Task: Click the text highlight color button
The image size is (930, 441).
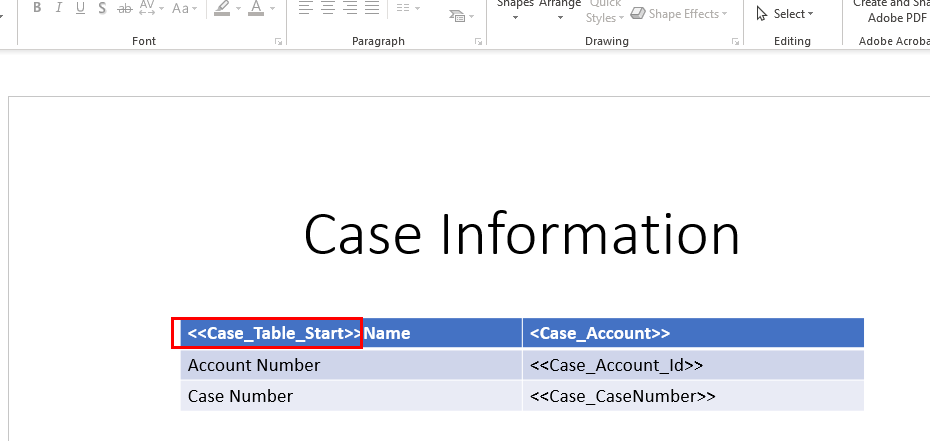Action: [x=221, y=8]
